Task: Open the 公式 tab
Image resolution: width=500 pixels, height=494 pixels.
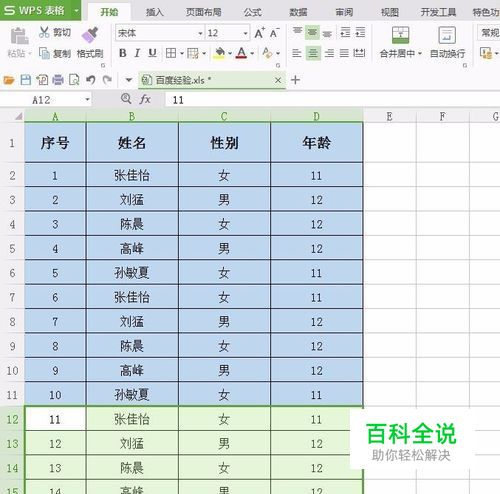Action: tap(252, 12)
